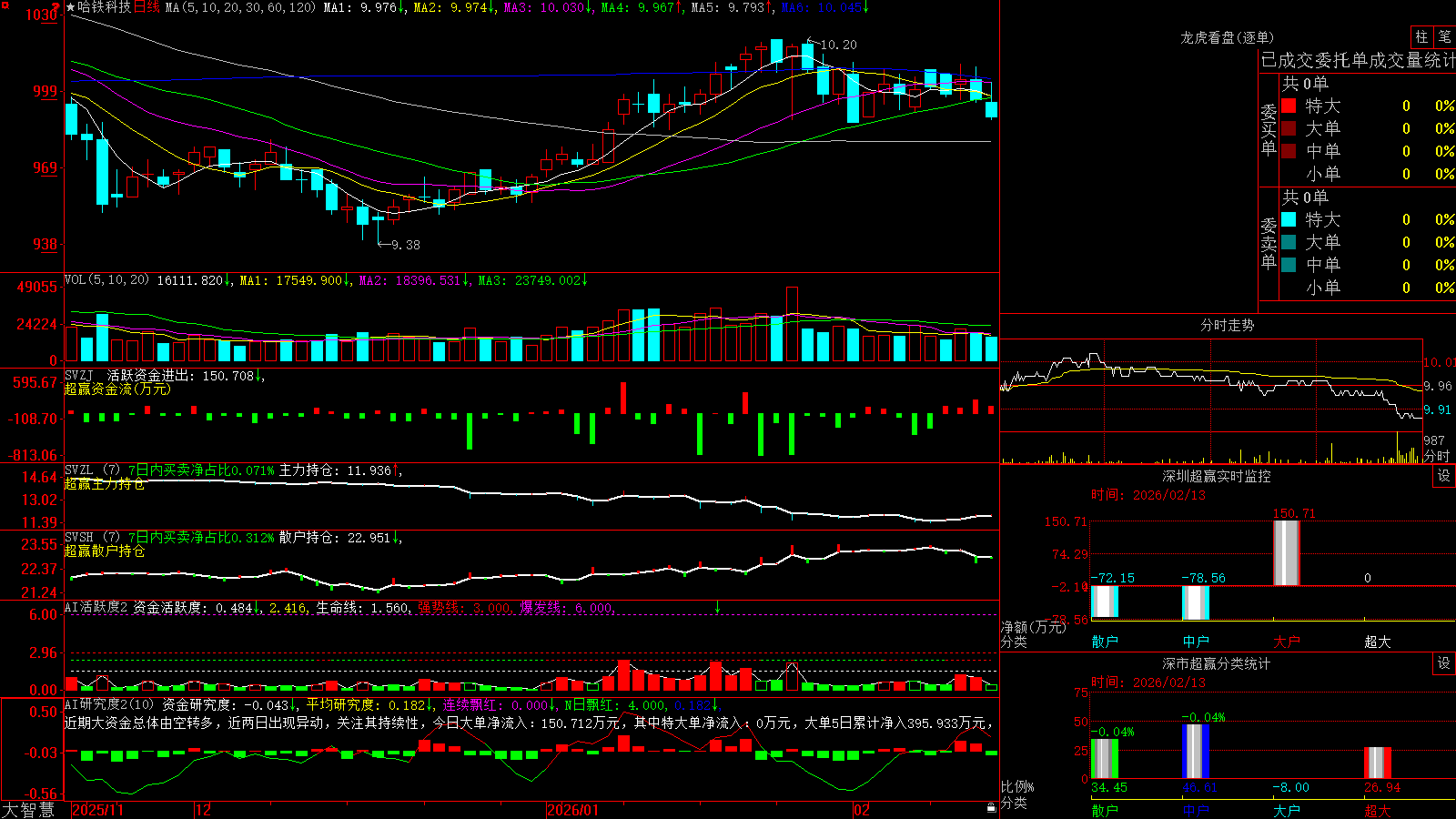Viewport: 1456px width, 819px height.
Task: Open 设 settings for 深圳超赢实时监控 panel
Action: click(1444, 476)
